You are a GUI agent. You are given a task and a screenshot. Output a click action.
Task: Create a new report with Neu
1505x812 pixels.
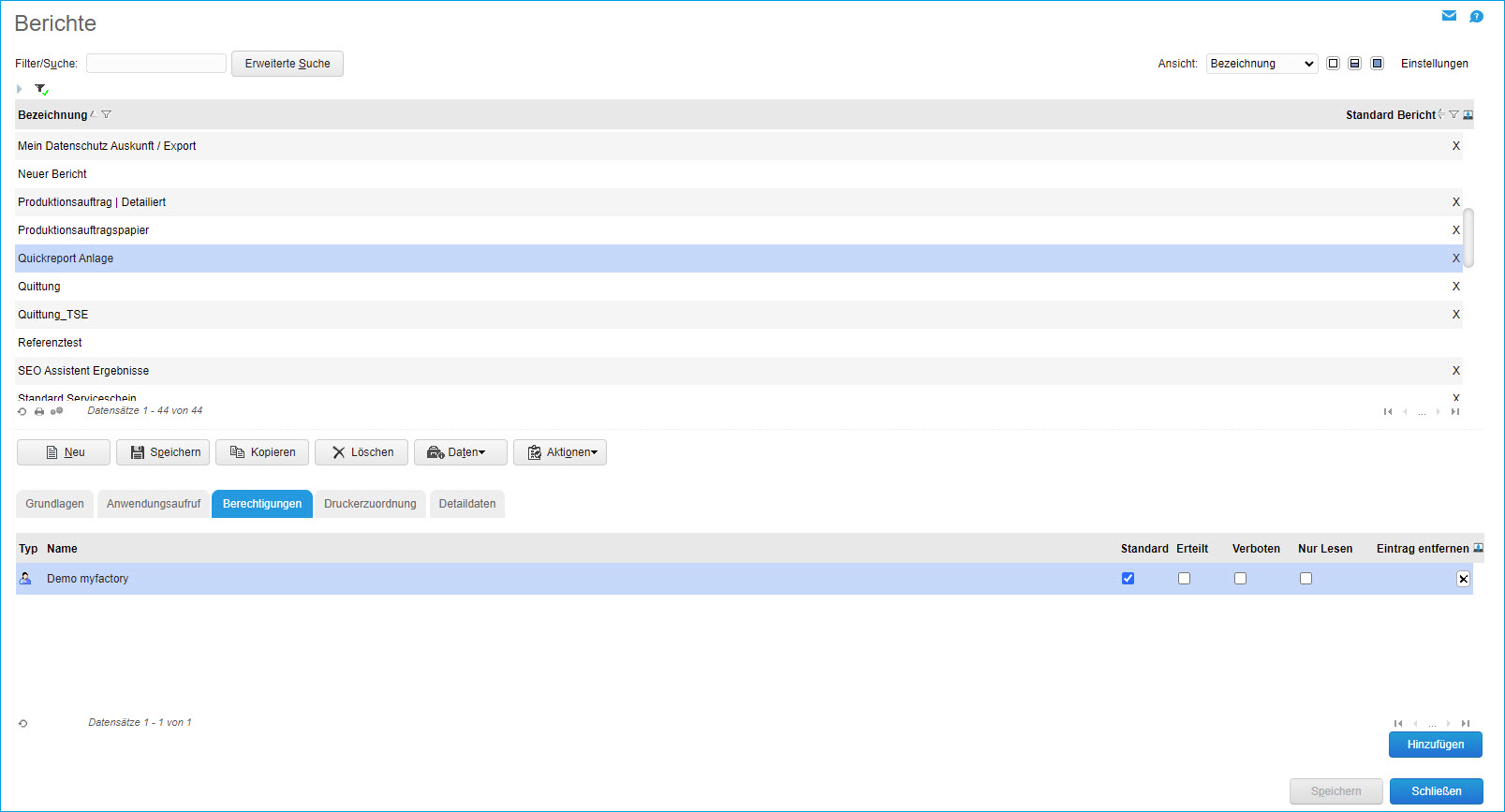[64, 452]
